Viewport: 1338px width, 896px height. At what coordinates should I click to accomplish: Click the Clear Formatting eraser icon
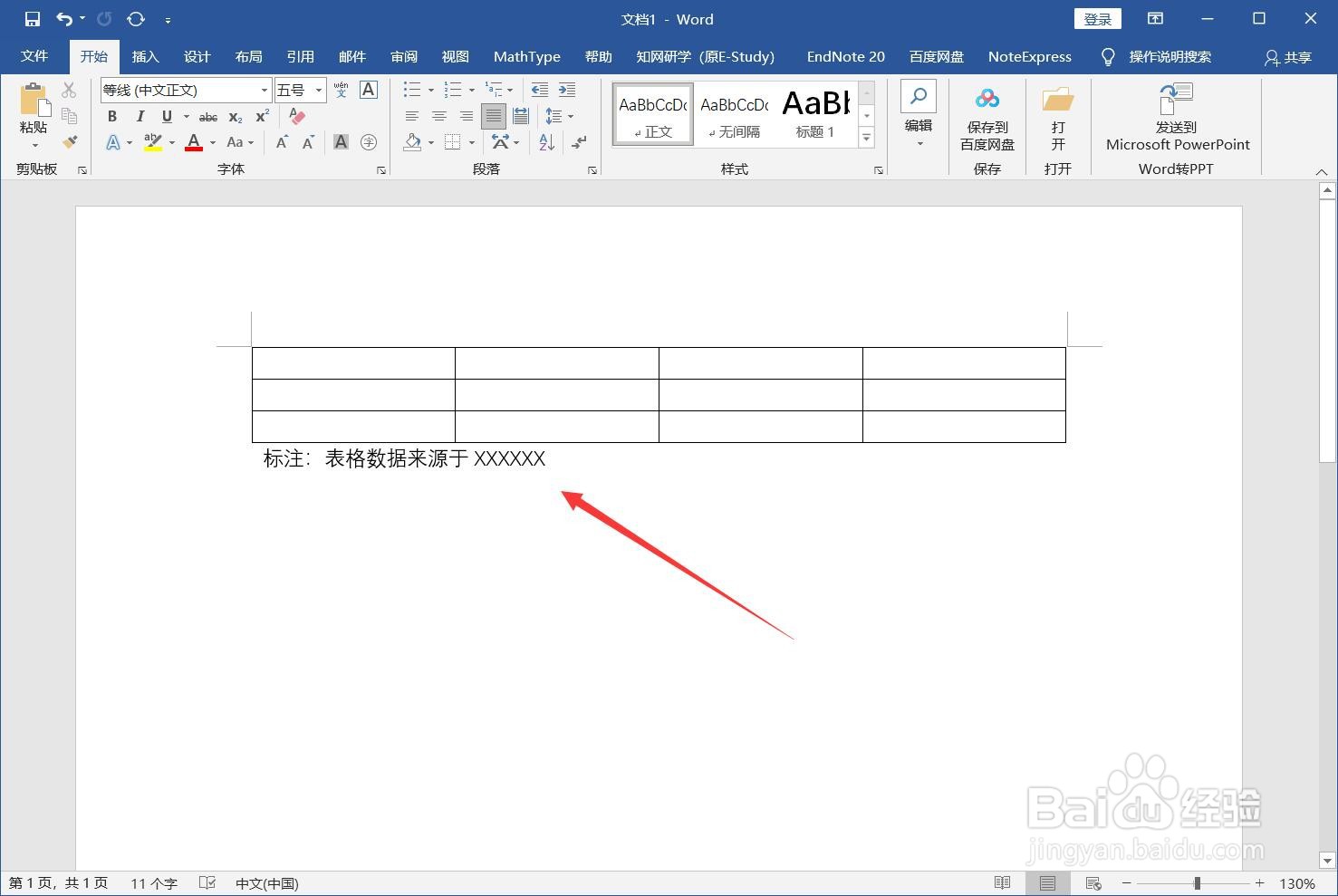pyautogui.click(x=297, y=117)
